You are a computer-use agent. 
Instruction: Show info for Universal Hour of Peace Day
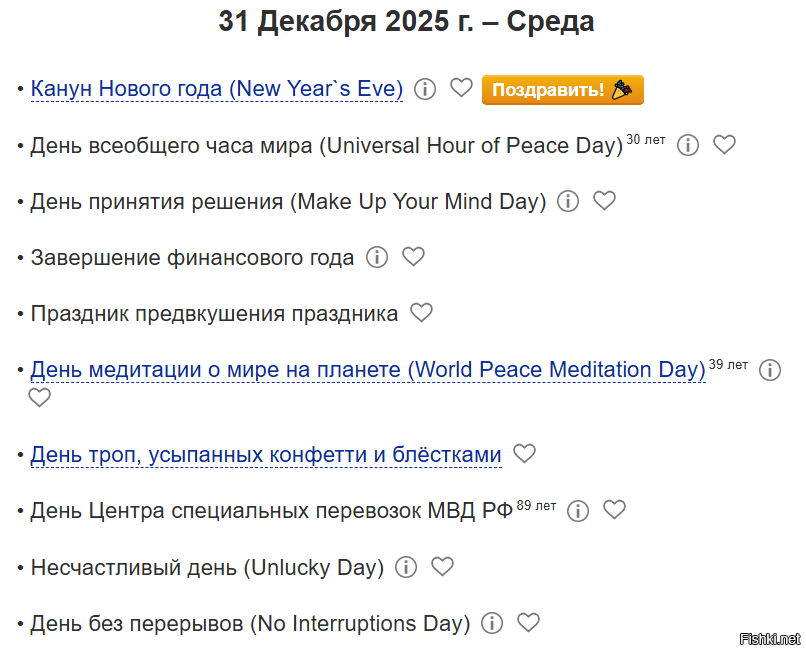coord(688,145)
